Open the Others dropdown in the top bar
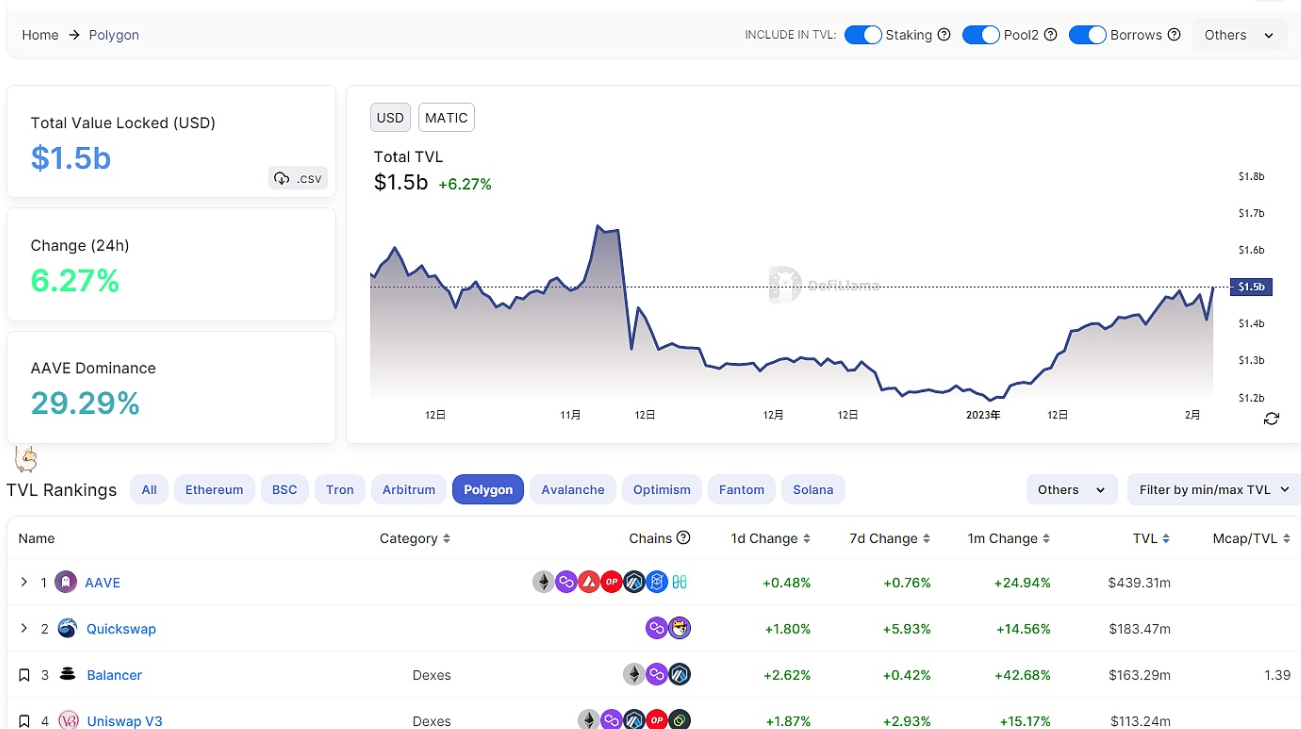1301x729 pixels. [x=1238, y=35]
